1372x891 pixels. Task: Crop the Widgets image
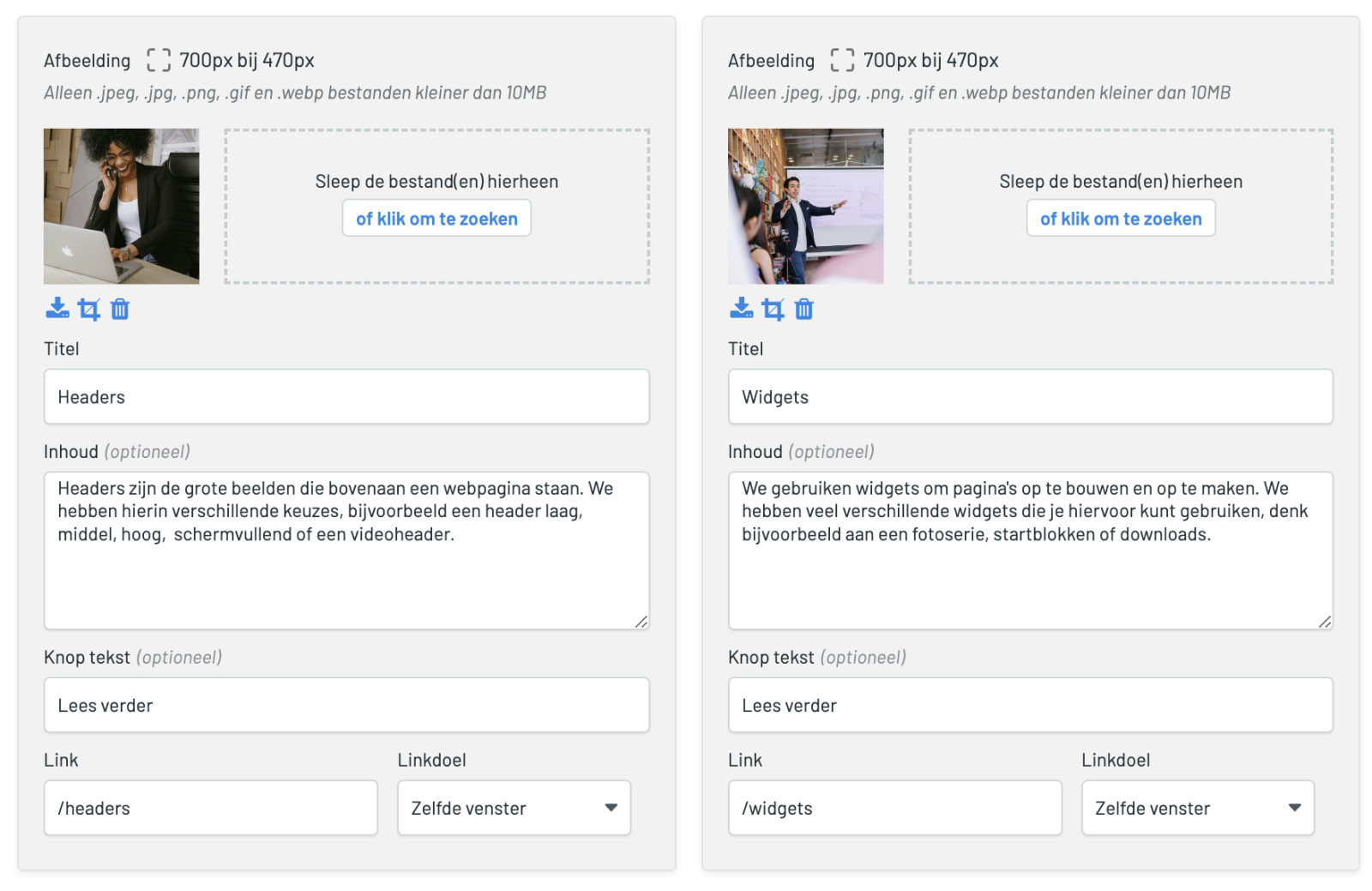click(773, 309)
